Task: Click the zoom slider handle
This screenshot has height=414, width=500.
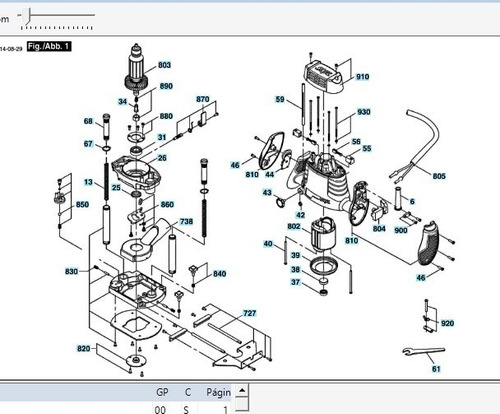Action: pos(26,16)
